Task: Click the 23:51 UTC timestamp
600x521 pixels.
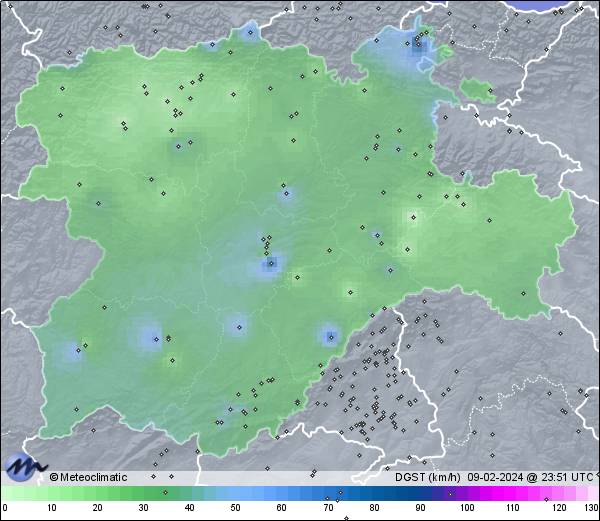Action: (x=569, y=477)
